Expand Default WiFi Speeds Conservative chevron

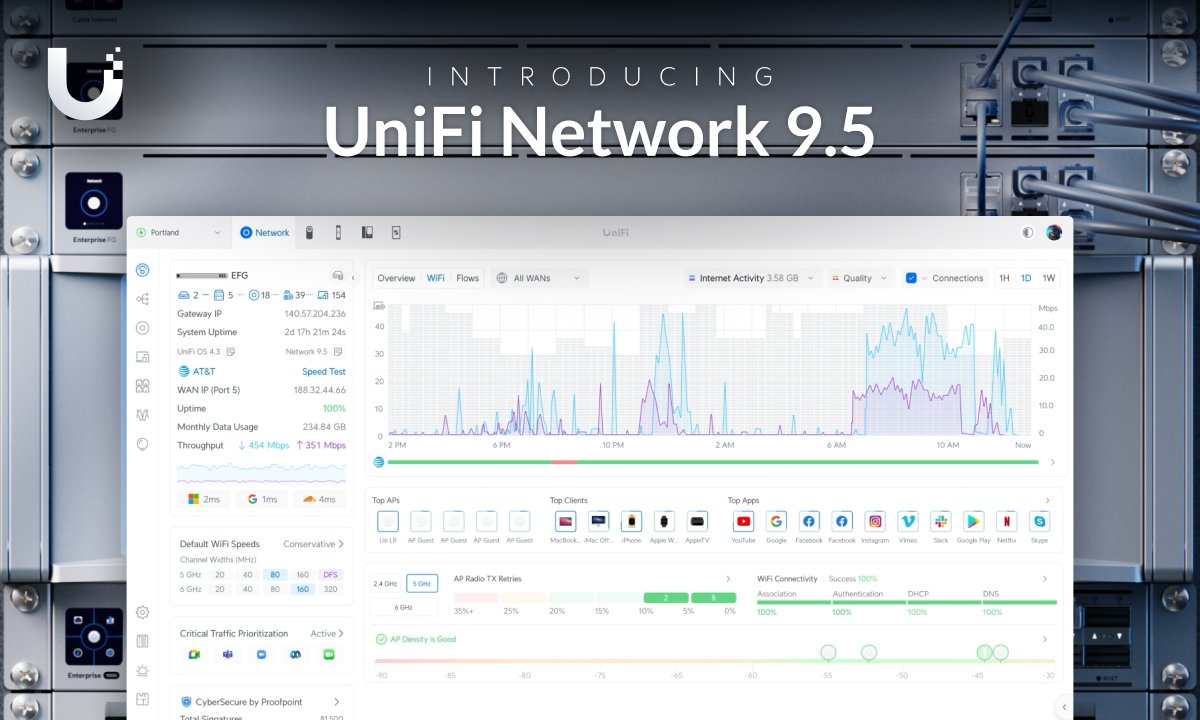point(341,544)
